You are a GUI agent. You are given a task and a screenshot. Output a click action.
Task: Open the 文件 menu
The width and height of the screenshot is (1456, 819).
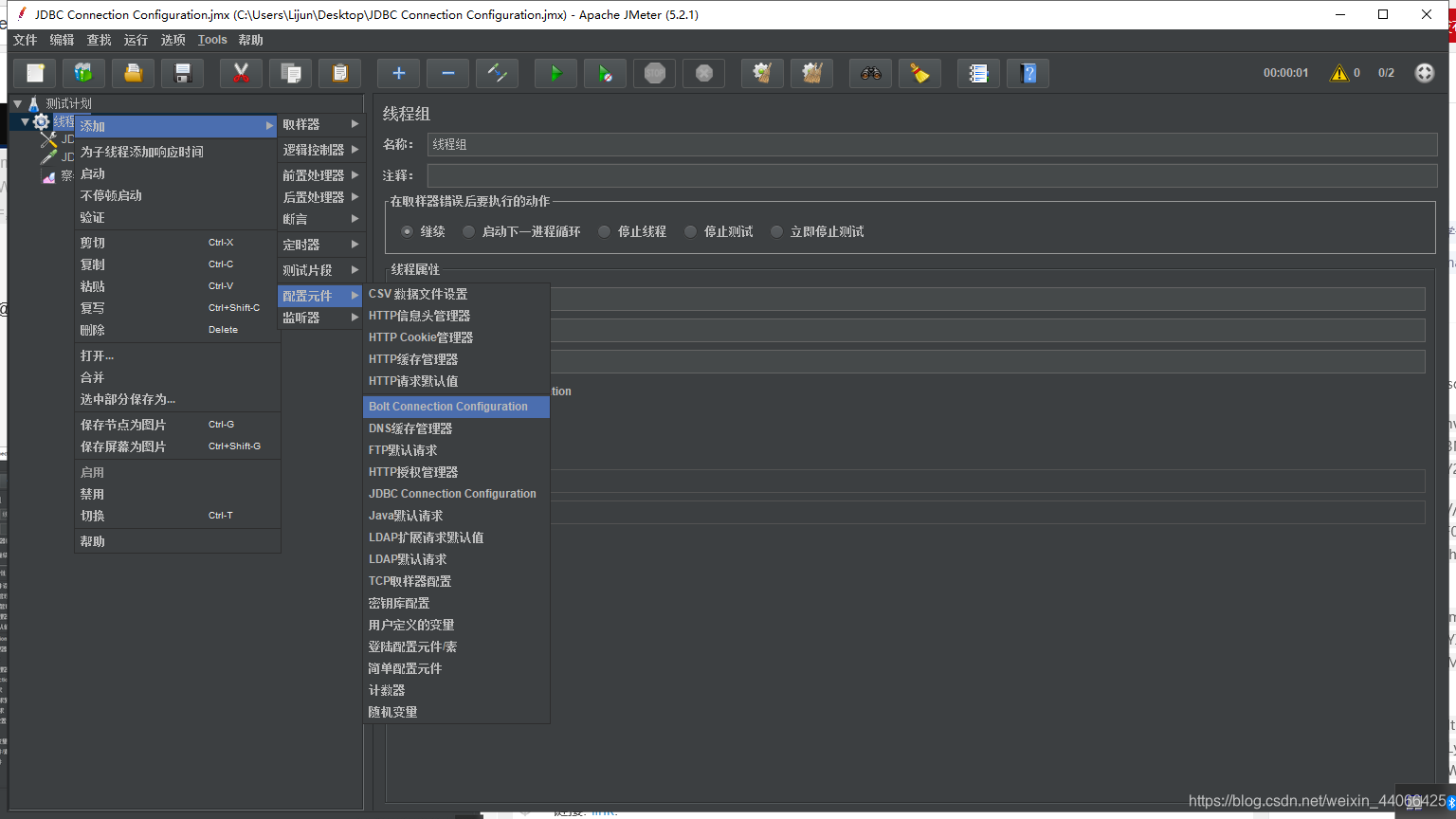click(x=26, y=40)
